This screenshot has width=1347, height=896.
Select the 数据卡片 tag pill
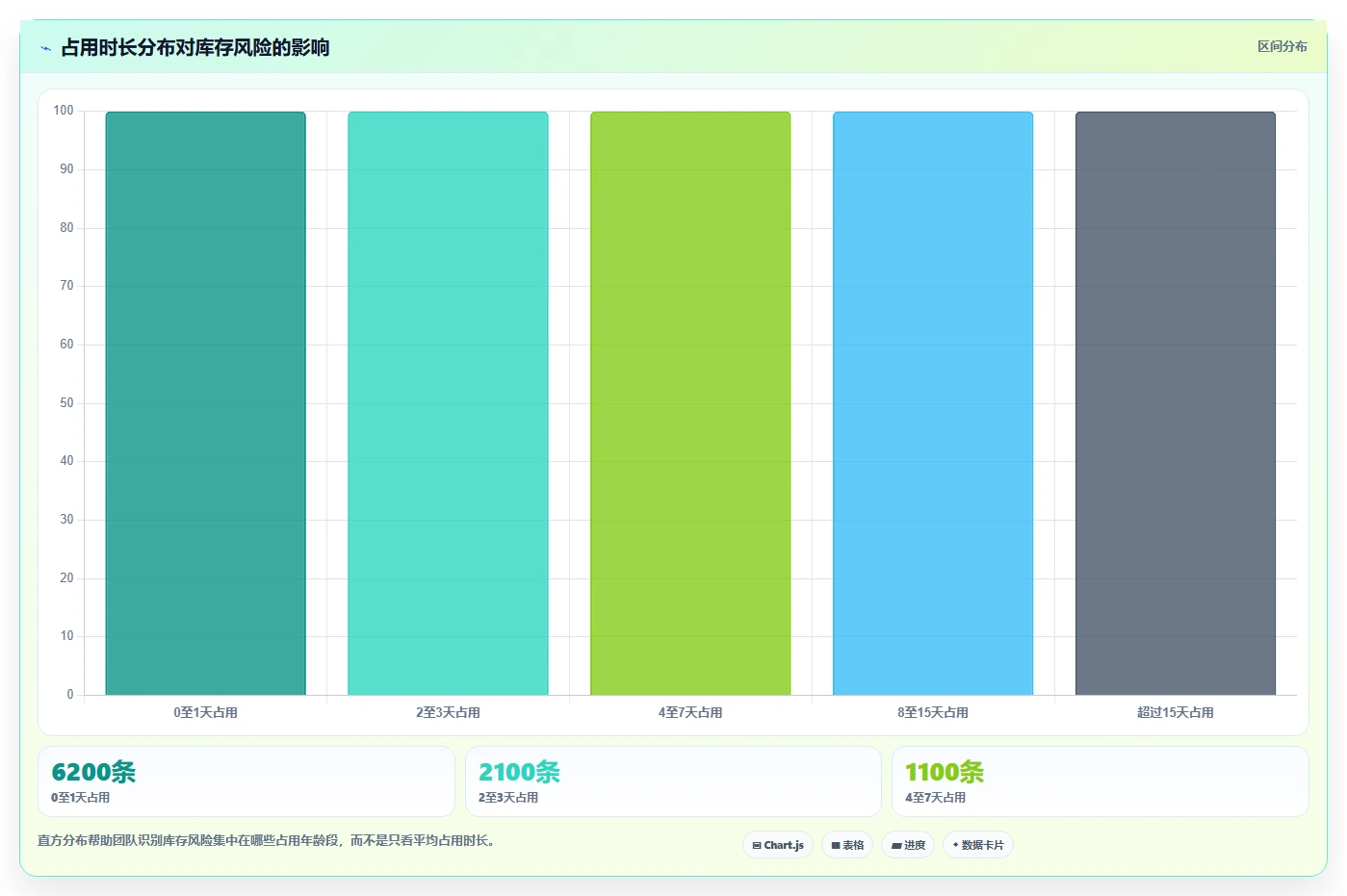[x=978, y=845]
